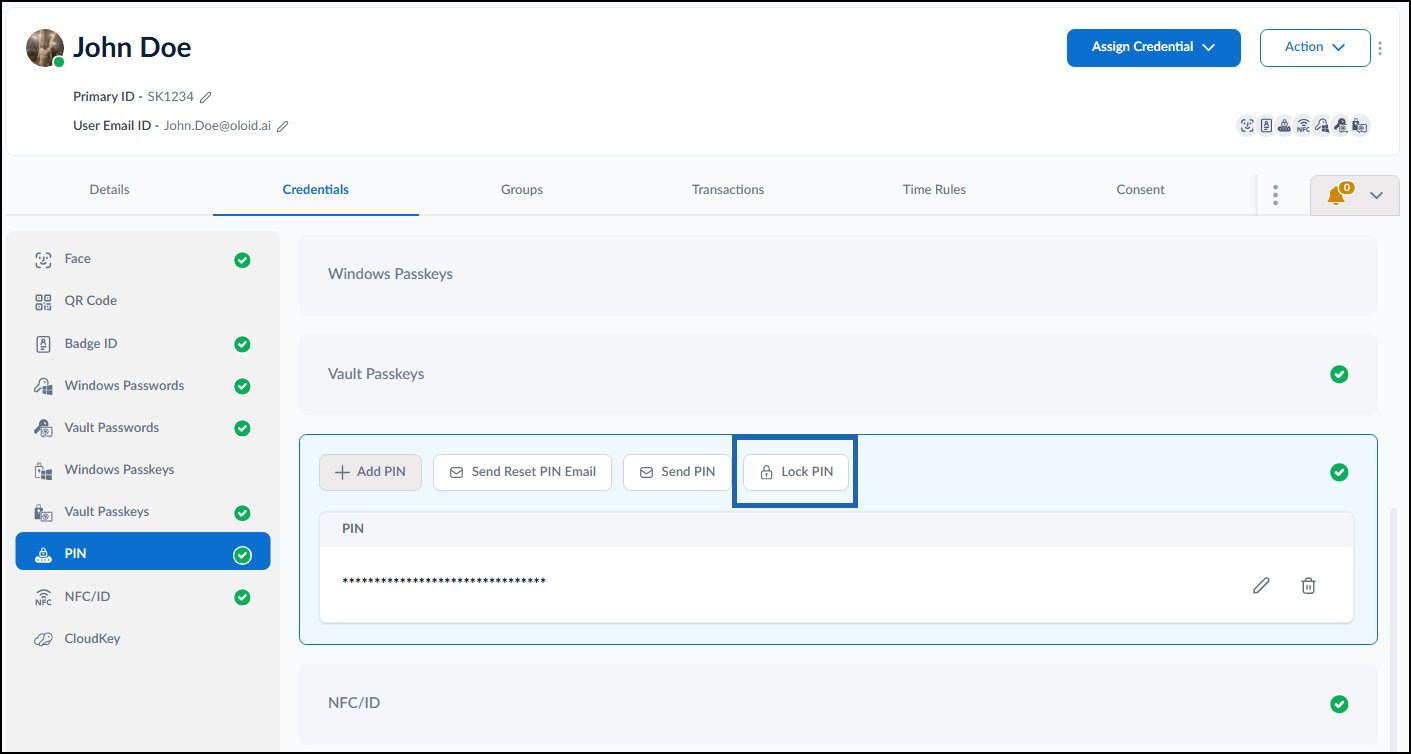Click Vault password key icon in header strip
1411x754 pixels.
click(1341, 125)
